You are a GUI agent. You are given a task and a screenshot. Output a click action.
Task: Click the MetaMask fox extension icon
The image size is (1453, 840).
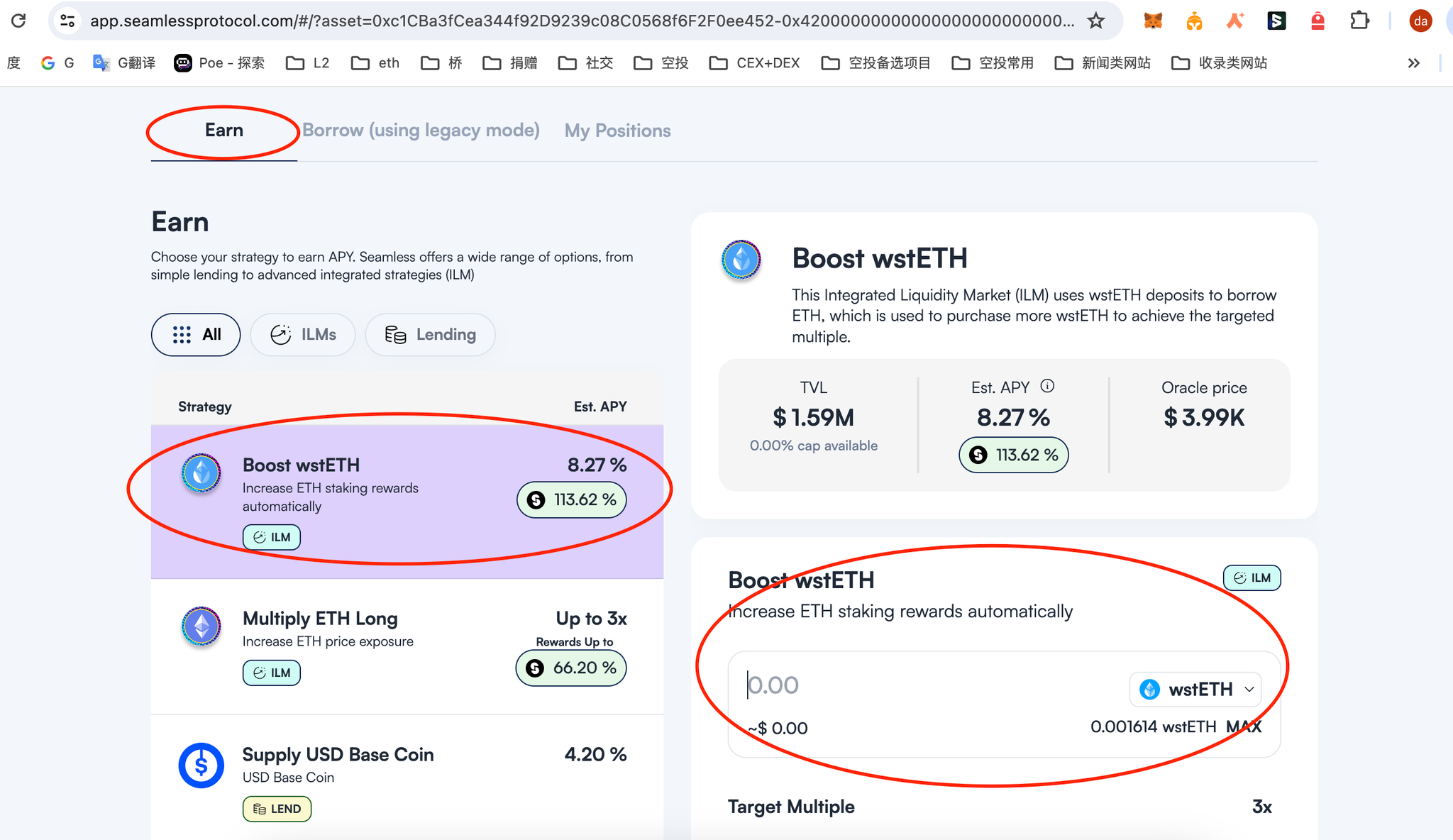click(1153, 21)
